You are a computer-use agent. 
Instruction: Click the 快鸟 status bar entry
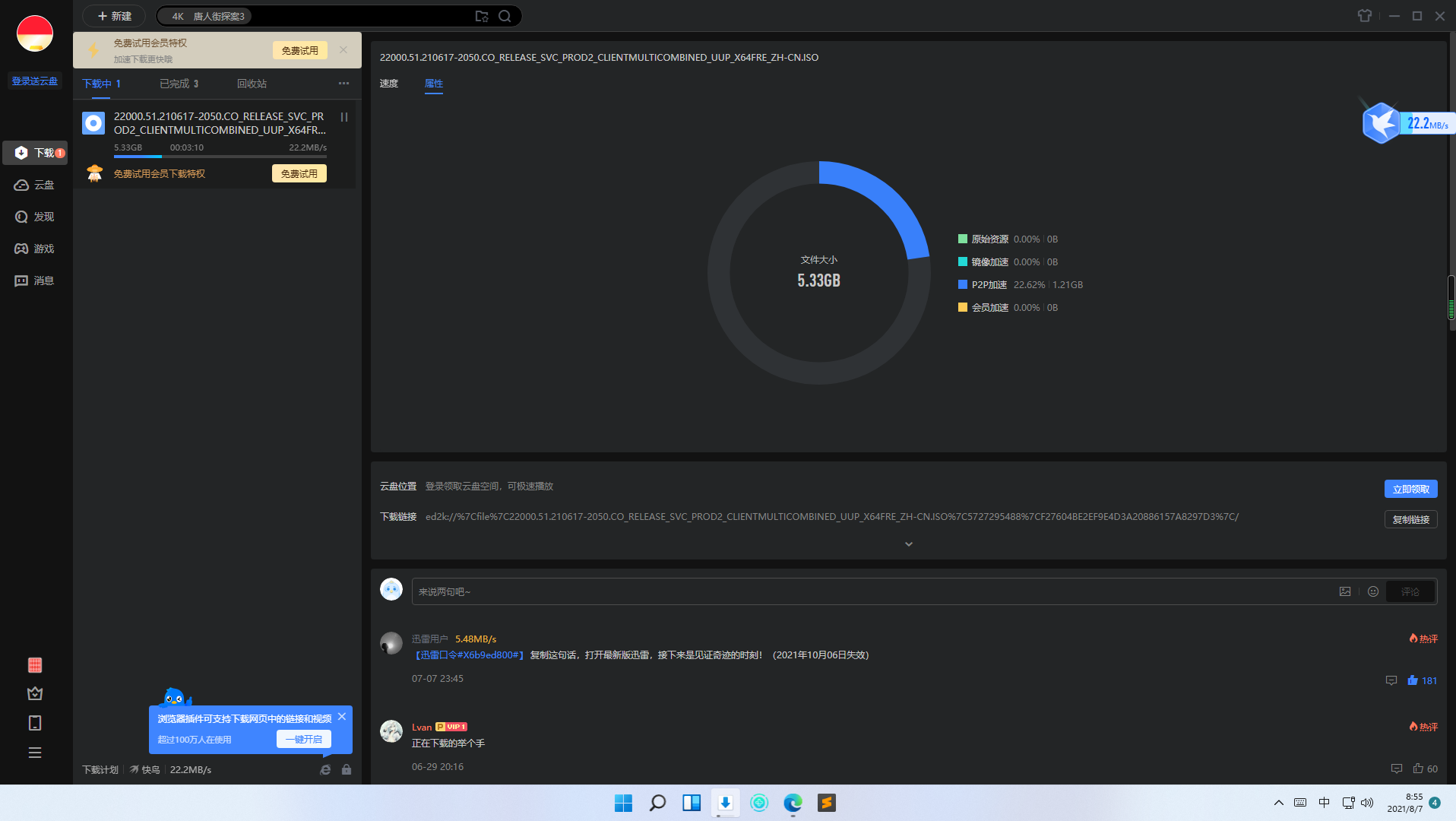(144, 769)
